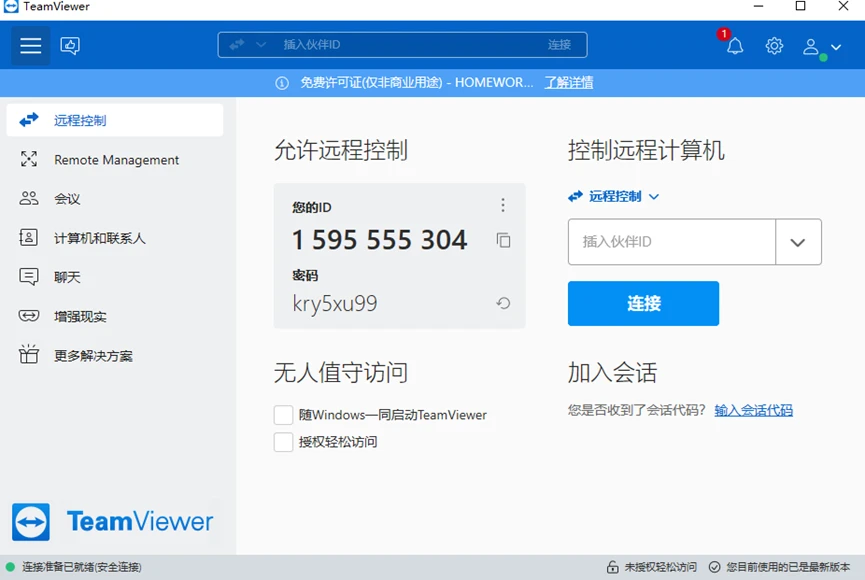Select 远程控制 in the sidebar
Screen dimensions: 865x580
point(115,120)
